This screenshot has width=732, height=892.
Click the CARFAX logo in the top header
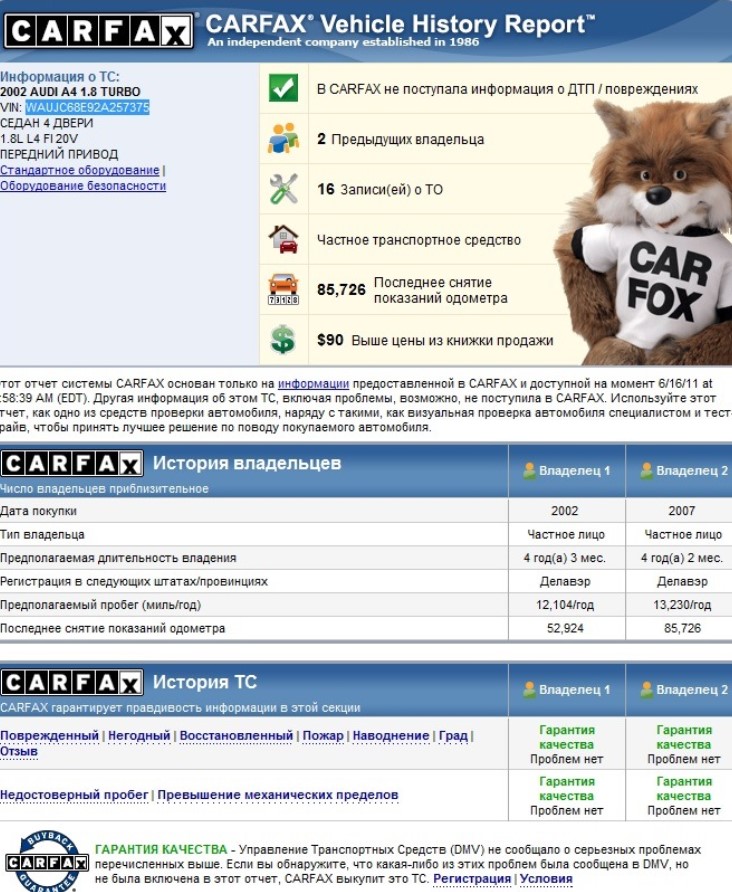pos(98,30)
